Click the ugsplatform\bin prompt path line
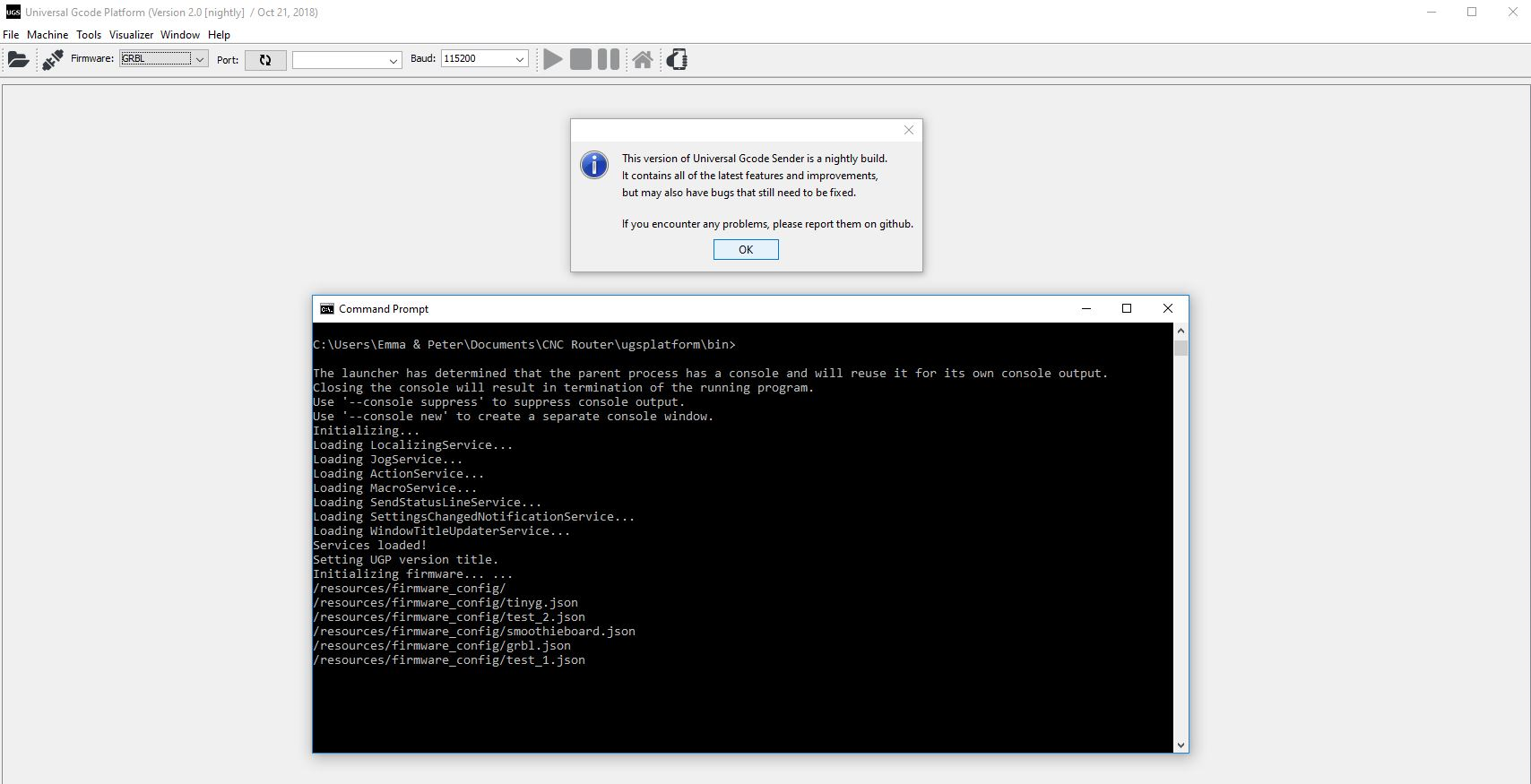Image resolution: width=1531 pixels, height=784 pixels. pyautogui.click(x=524, y=344)
